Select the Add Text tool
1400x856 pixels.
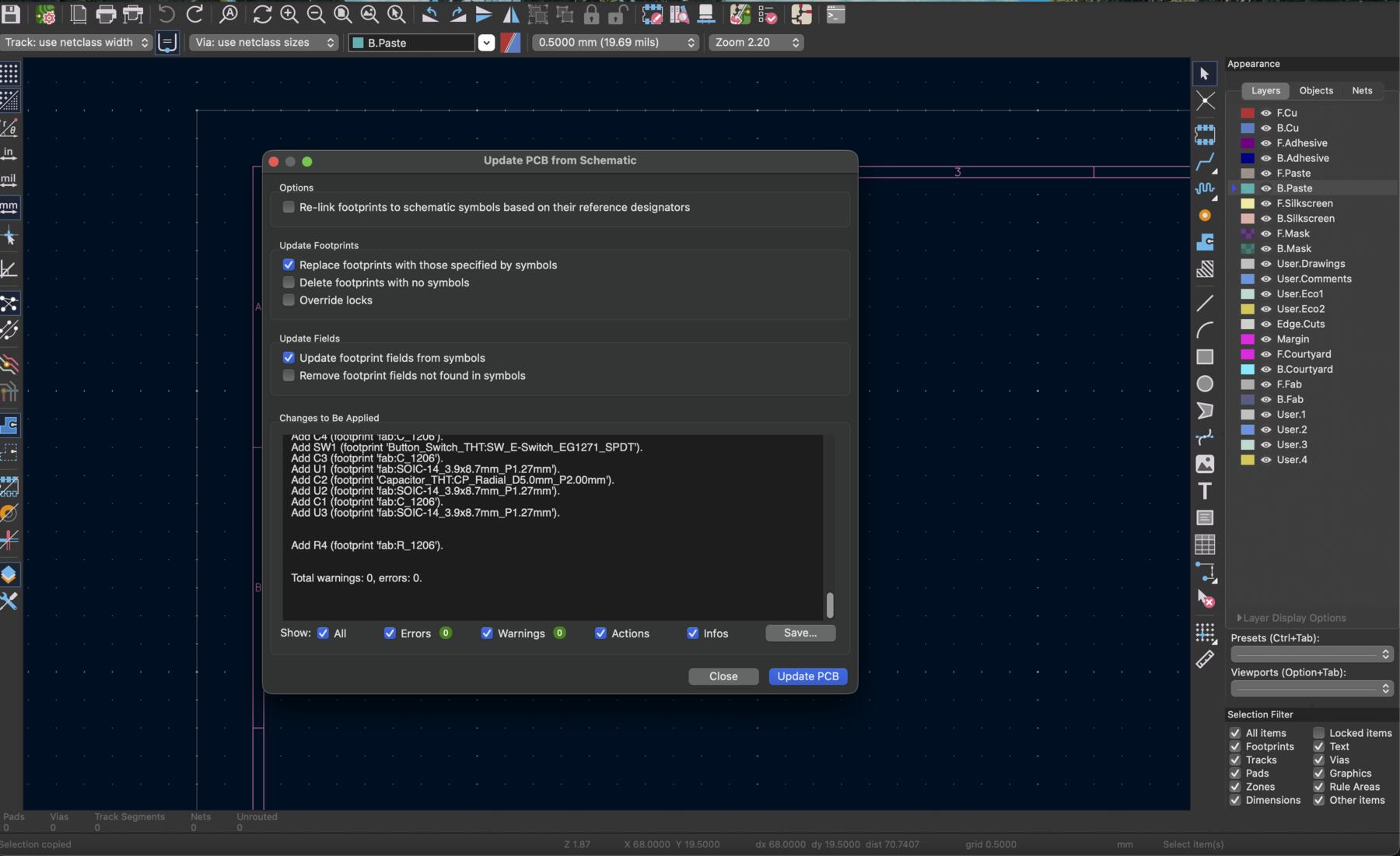click(1206, 491)
